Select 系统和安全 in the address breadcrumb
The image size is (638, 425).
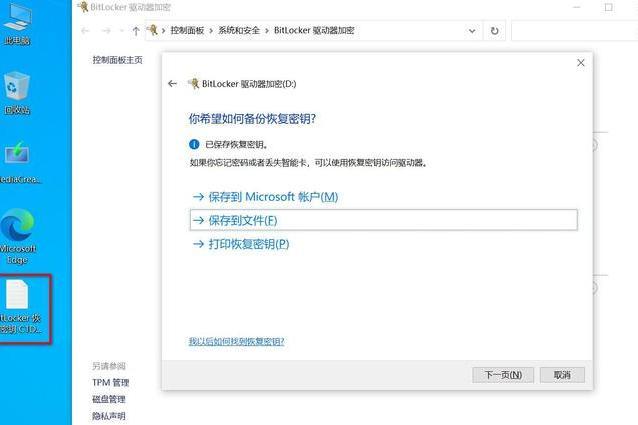pyautogui.click(x=239, y=31)
